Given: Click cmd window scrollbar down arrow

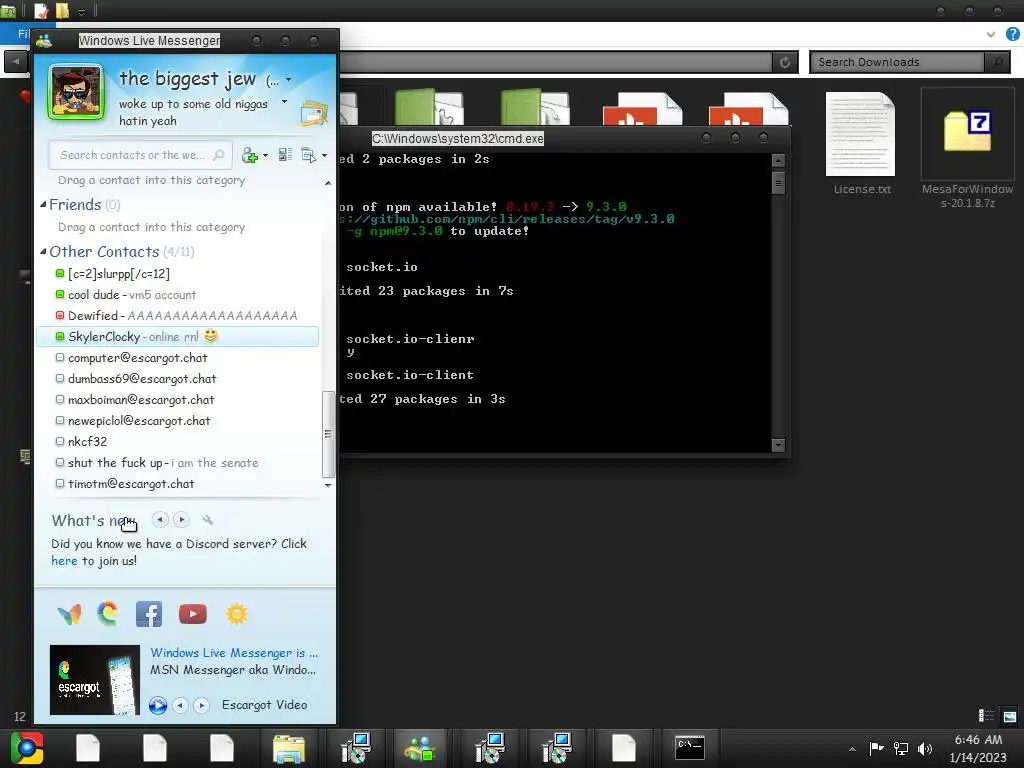Looking at the screenshot, I should (778, 445).
